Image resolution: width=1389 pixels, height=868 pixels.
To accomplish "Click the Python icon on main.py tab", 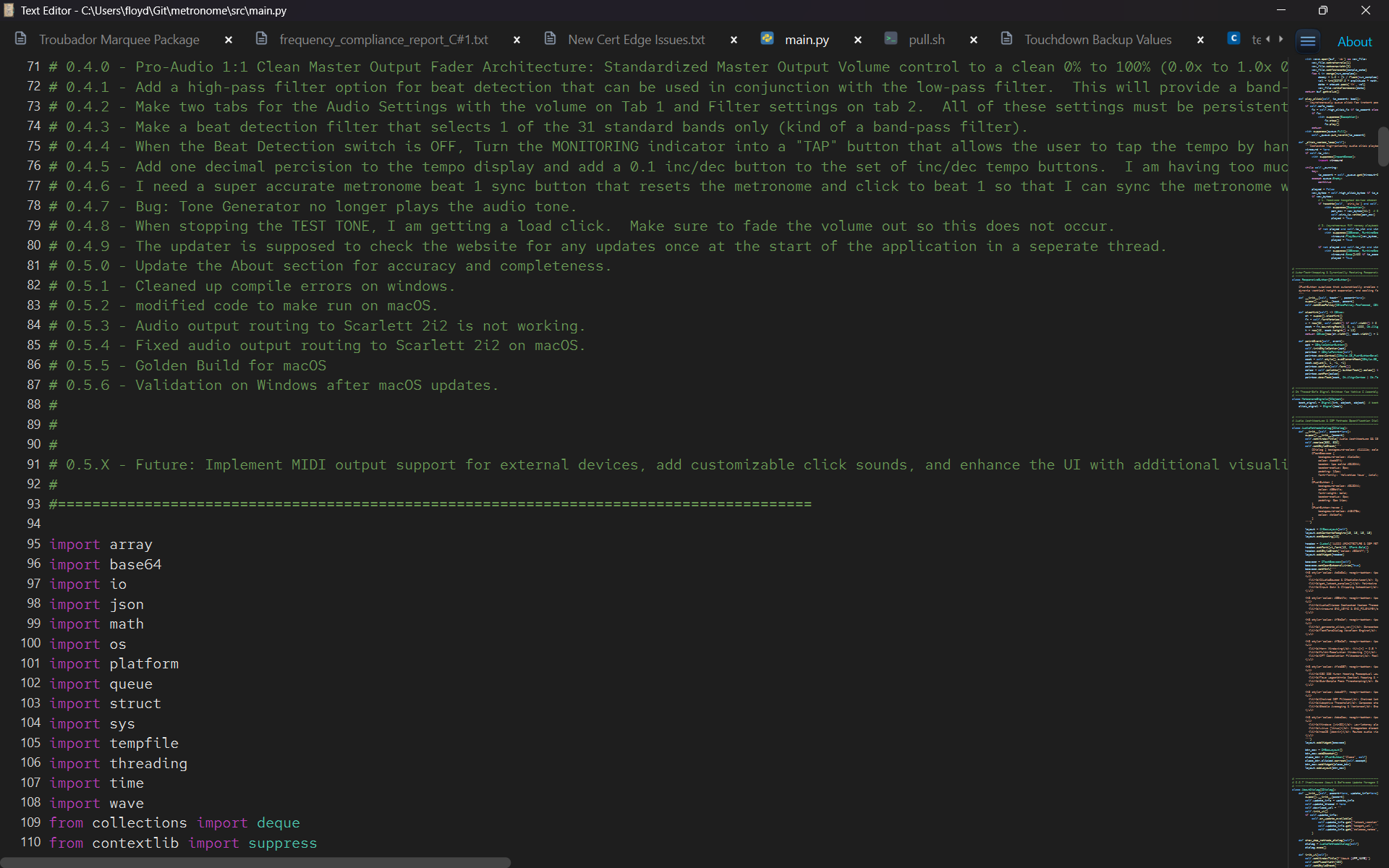I will tap(767, 38).
